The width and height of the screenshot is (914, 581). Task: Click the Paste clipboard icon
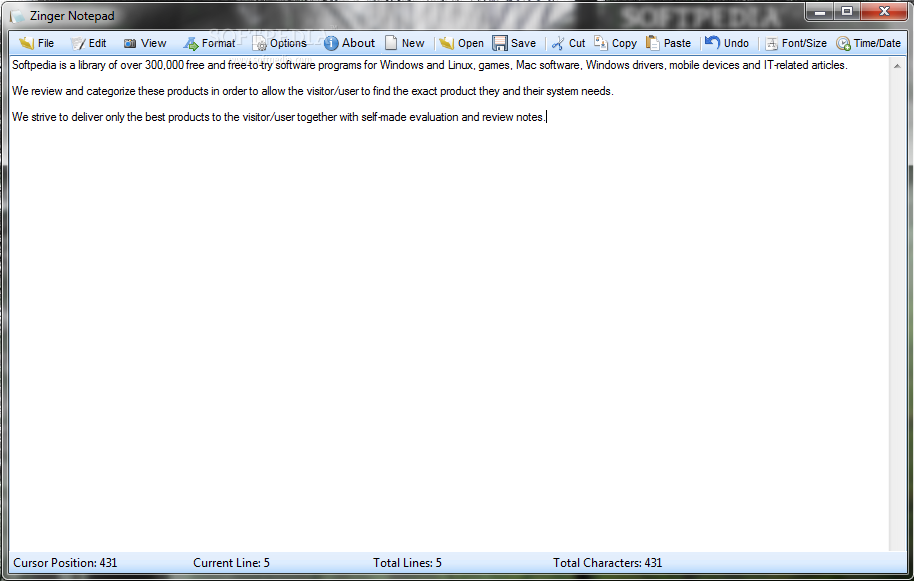tap(653, 43)
